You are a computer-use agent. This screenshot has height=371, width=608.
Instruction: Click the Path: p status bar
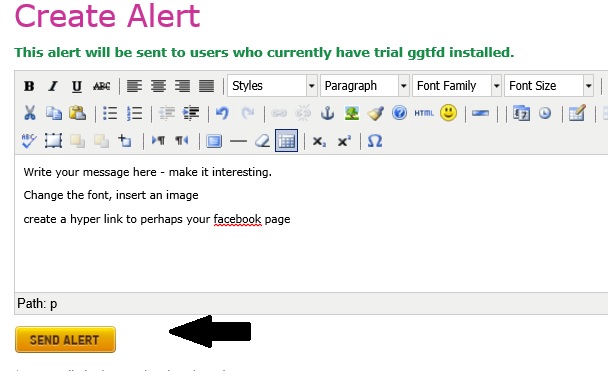pyautogui.click(x=311, y=304)
